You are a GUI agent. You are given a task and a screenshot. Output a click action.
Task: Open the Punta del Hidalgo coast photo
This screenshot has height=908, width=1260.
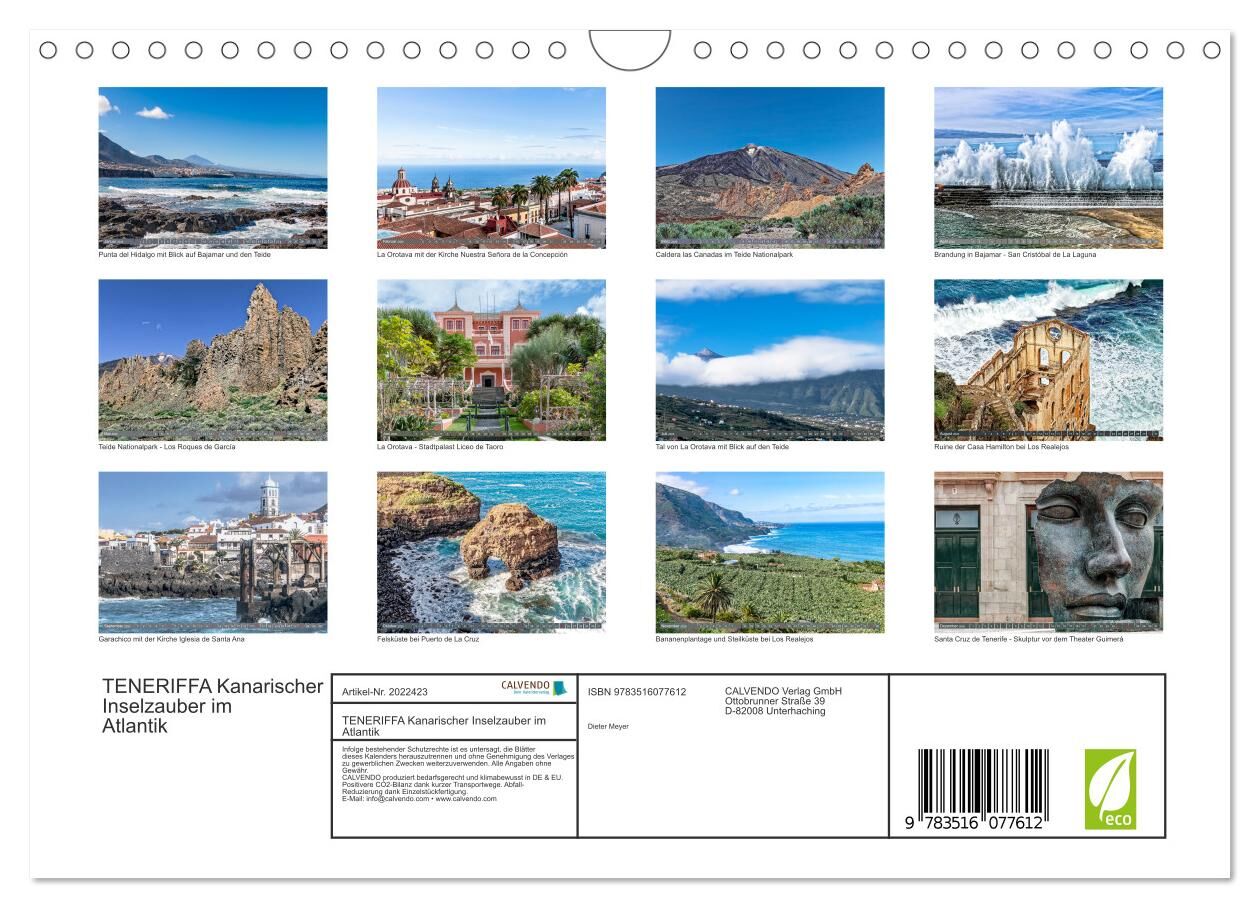[212, 167]
